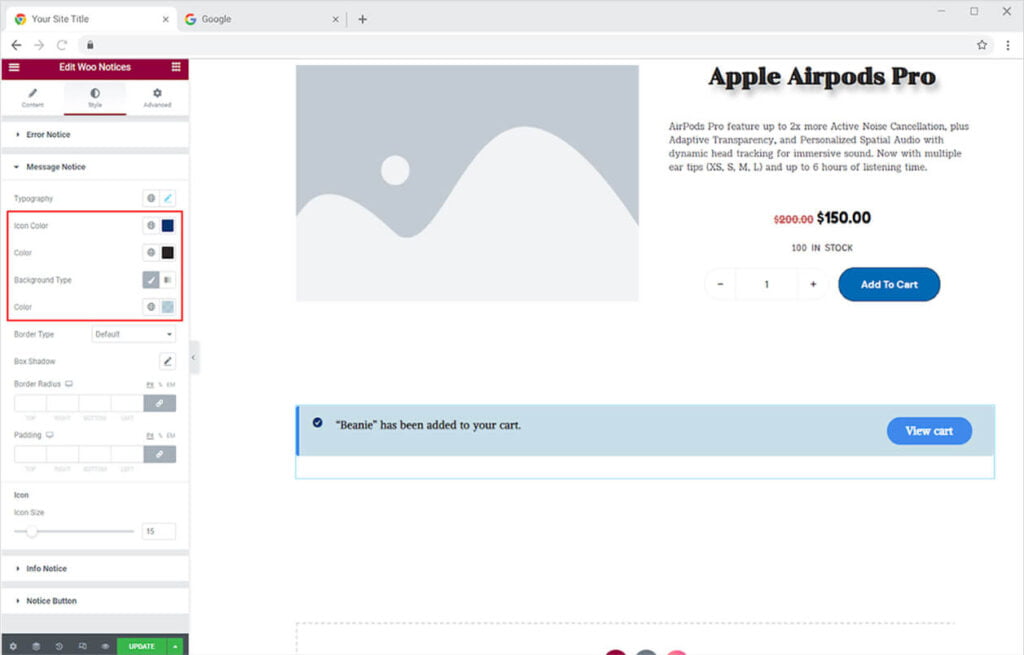Click the View cart button in preview

pyautogui.click(x=929, y=430)
